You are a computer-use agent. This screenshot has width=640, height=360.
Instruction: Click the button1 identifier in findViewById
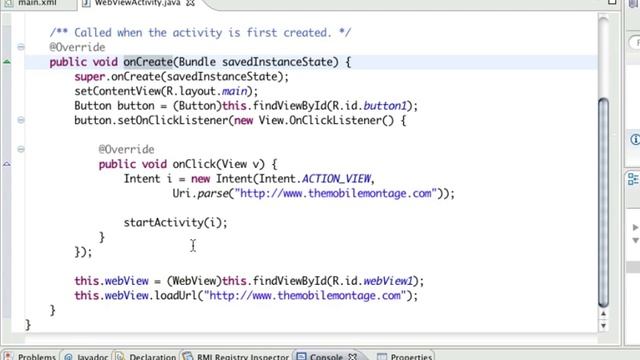(385, 106)
